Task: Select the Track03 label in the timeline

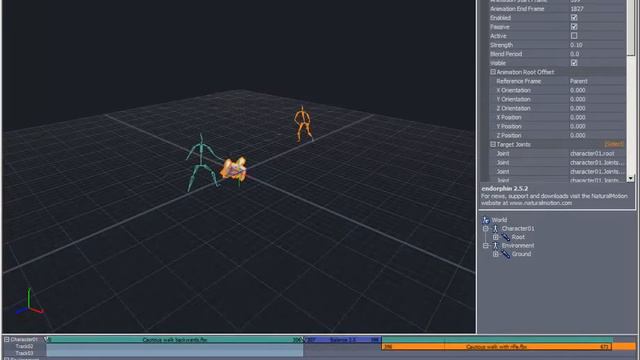Action: pos(24,353)
